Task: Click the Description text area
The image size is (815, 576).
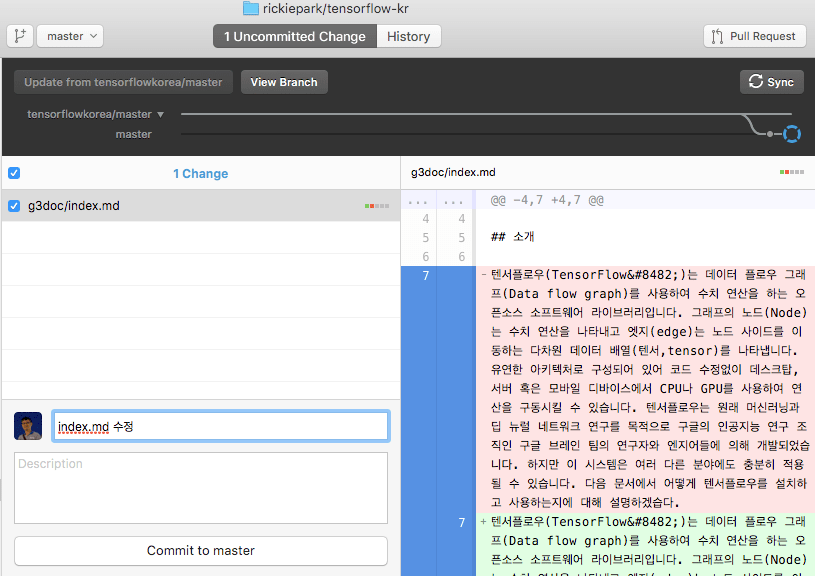Action: pos(201,488)
